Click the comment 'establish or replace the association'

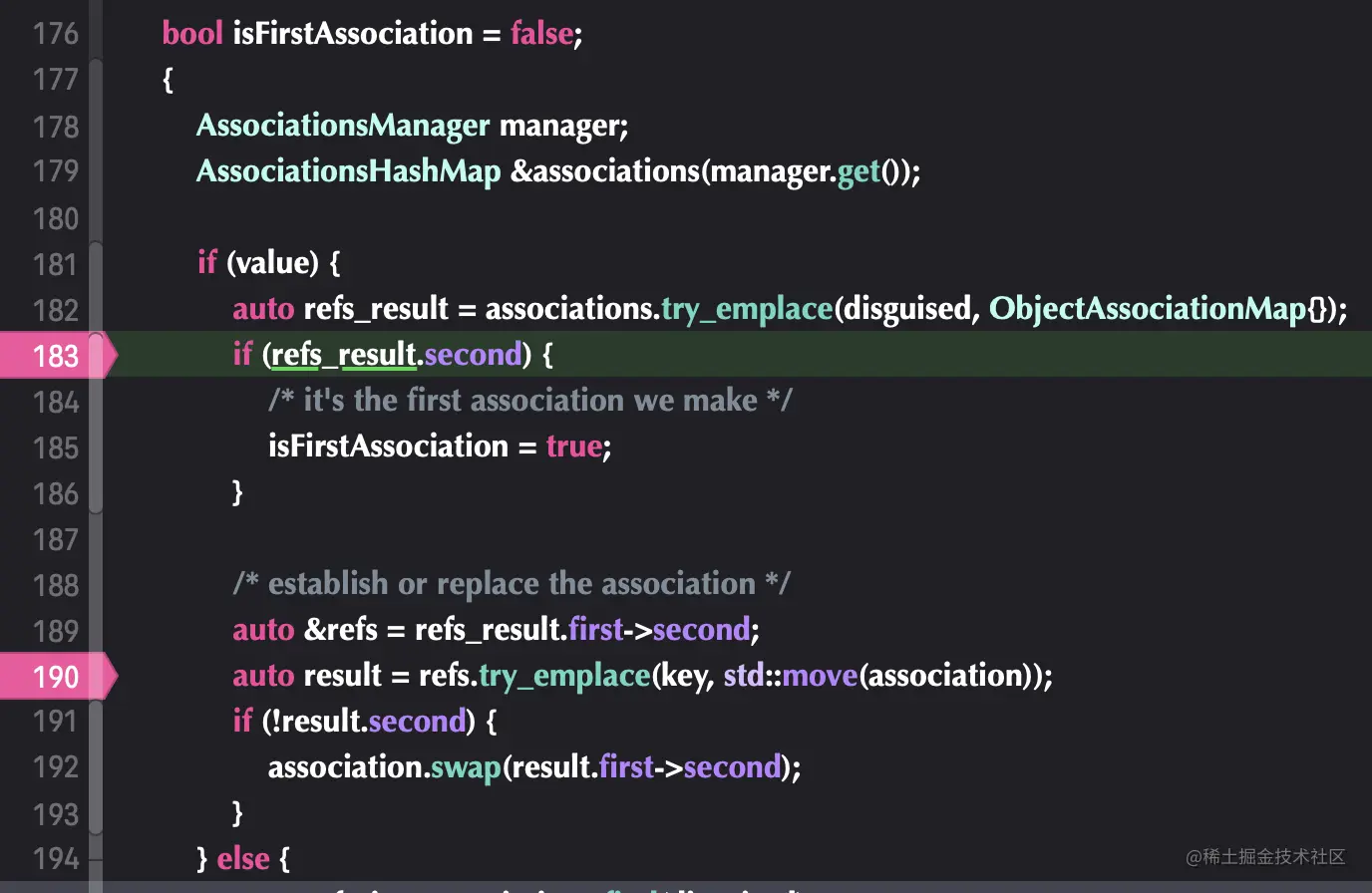click(x=512, y=584)
